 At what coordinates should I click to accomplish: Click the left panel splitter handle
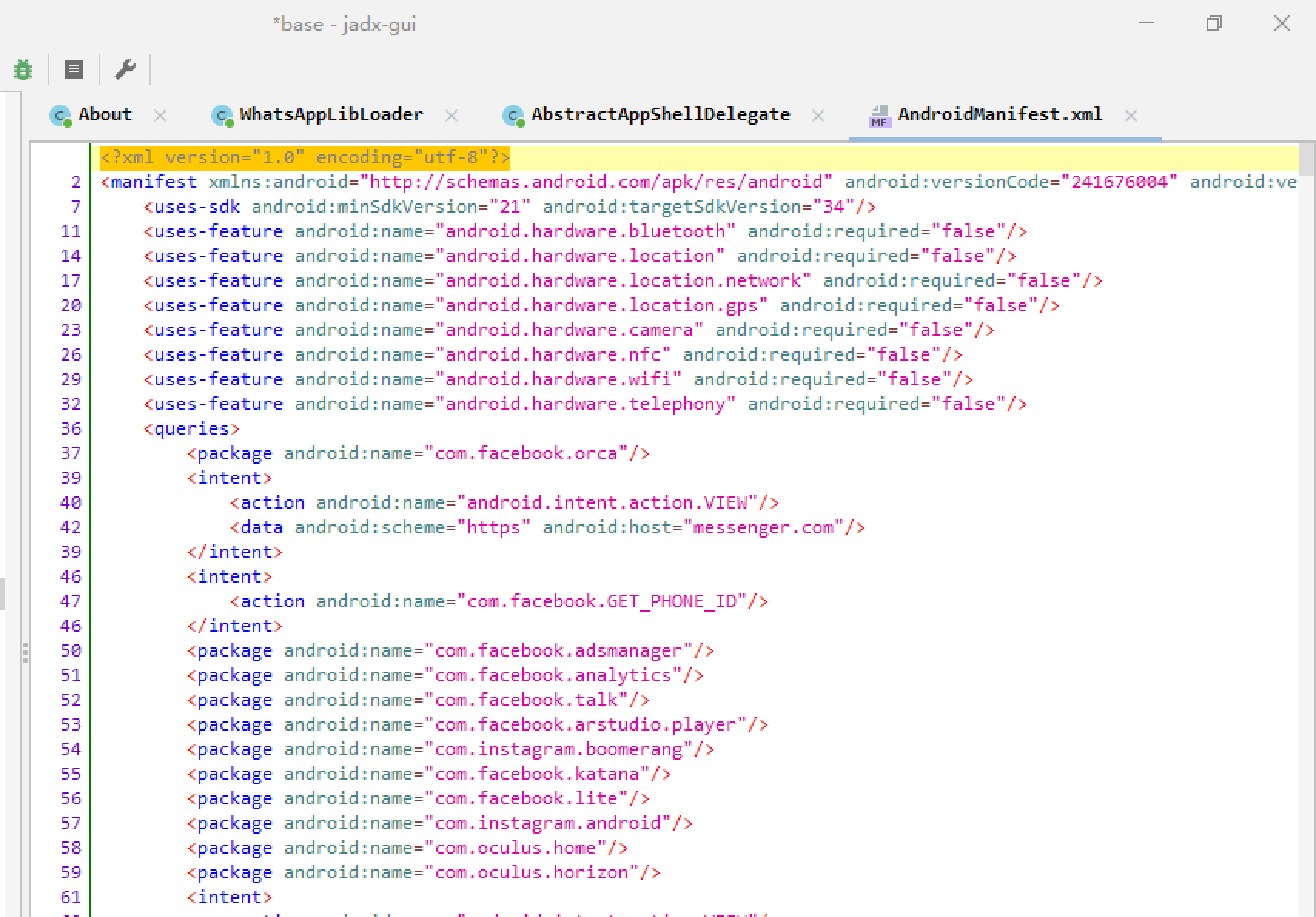(25, 653)
